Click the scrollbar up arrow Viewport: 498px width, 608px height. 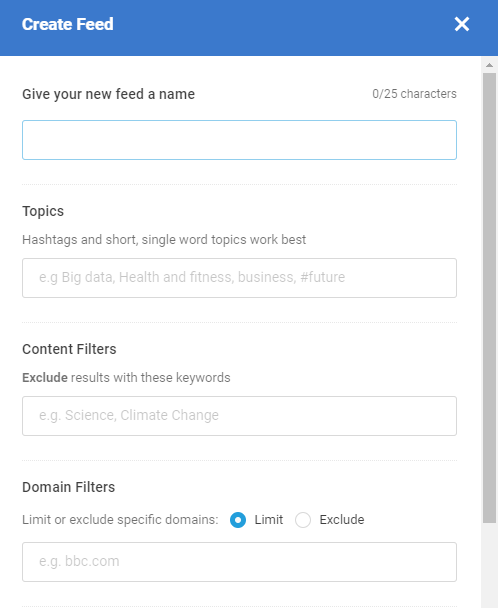(489, 65)
